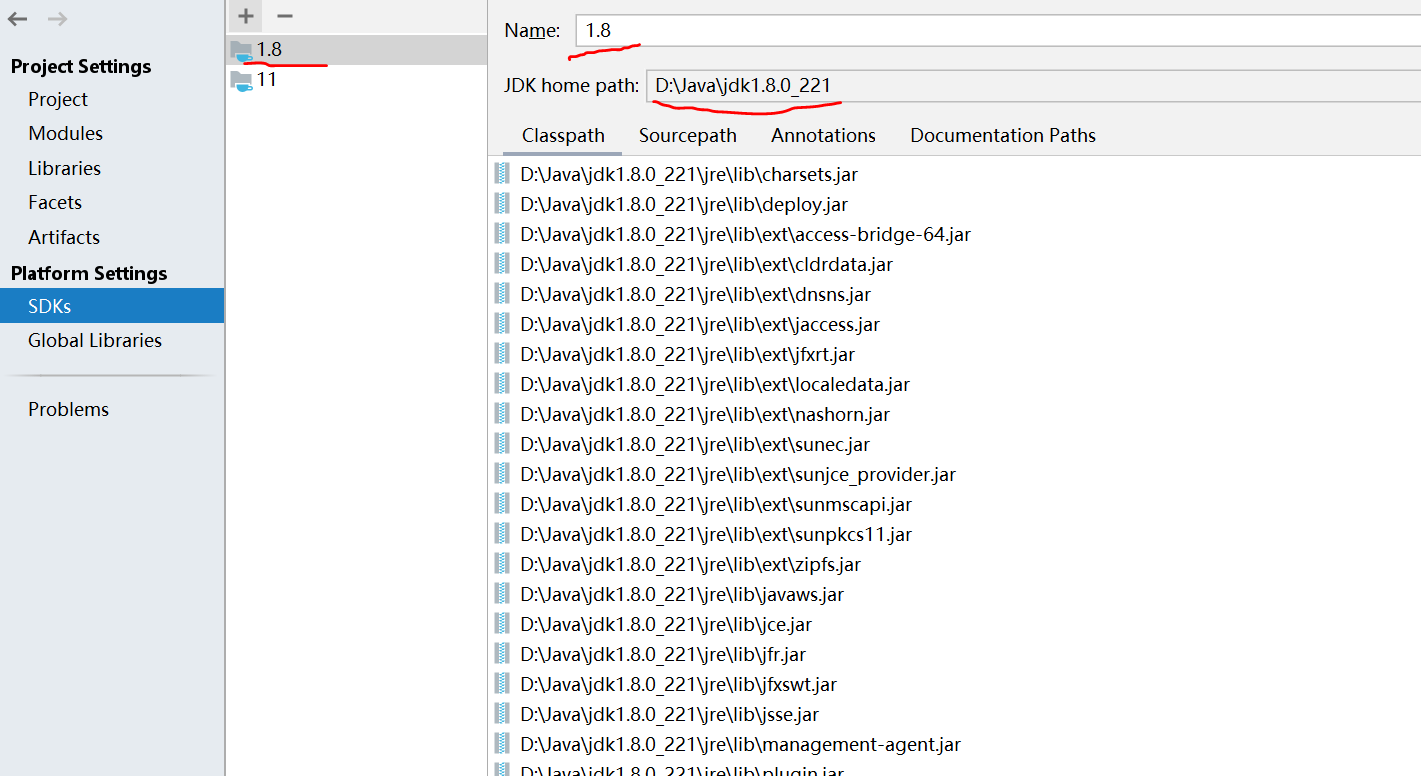
Task: Click the jar icon beside nashorn.jar
Action: 501,413
